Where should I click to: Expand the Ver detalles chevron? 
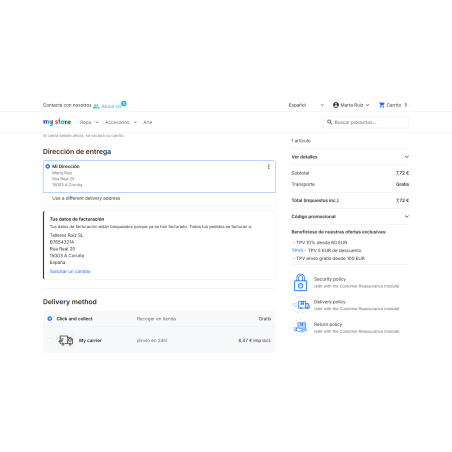(407, 157)
